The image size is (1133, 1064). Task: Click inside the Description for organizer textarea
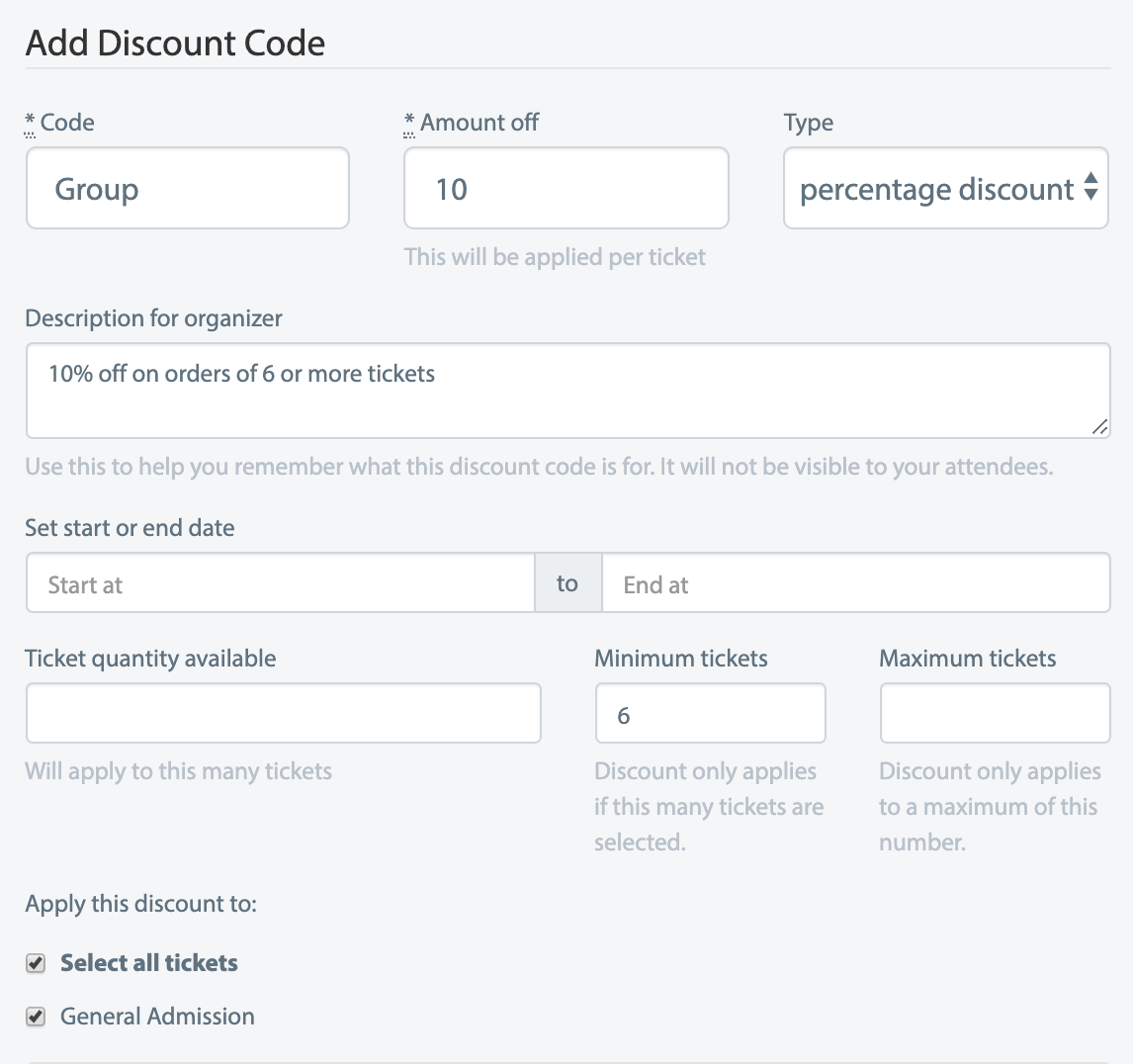pyautogui.click(x=567, y=391)
